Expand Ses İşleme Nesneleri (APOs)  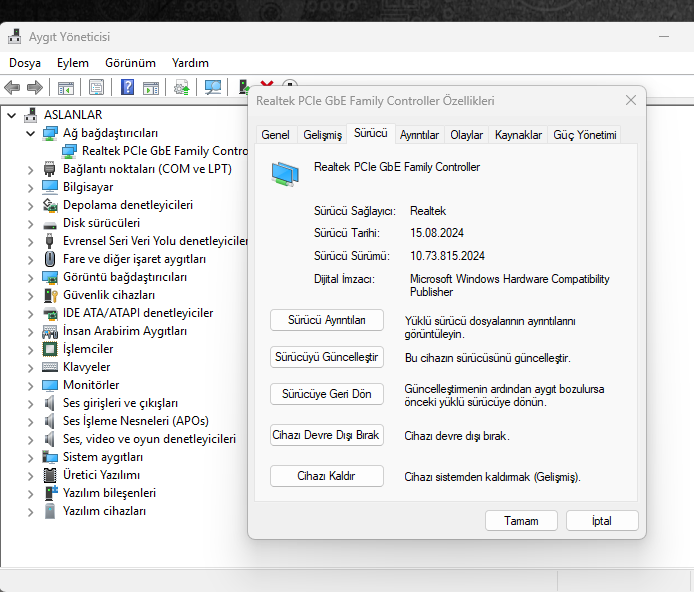31,422
